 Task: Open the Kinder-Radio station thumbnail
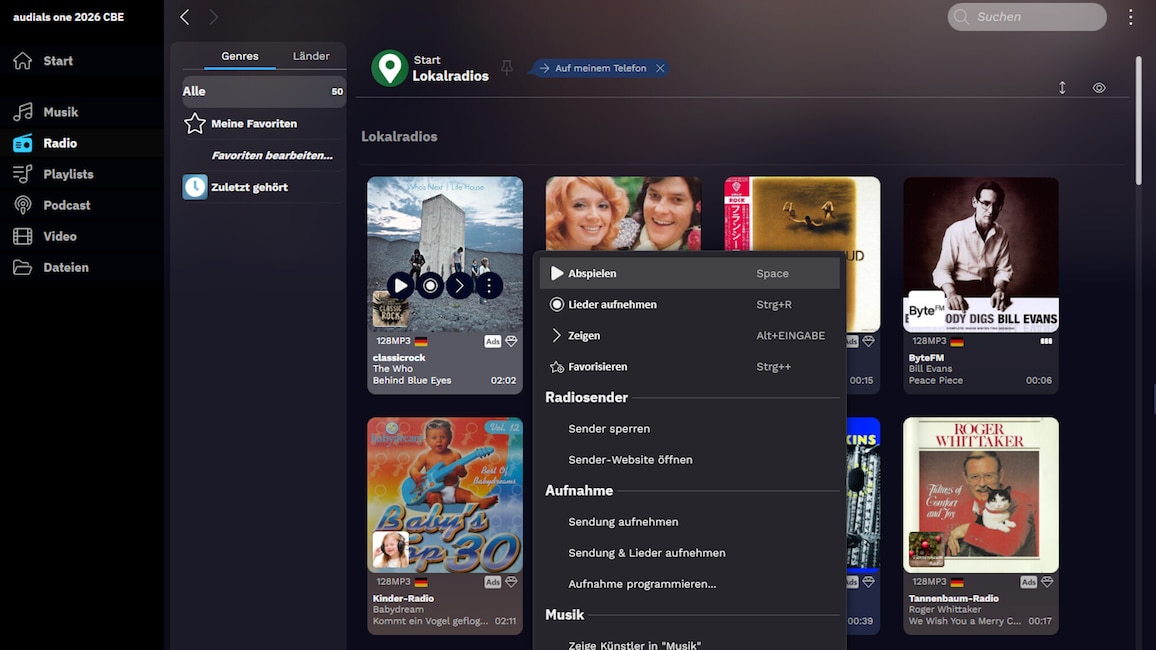(445, 495)
